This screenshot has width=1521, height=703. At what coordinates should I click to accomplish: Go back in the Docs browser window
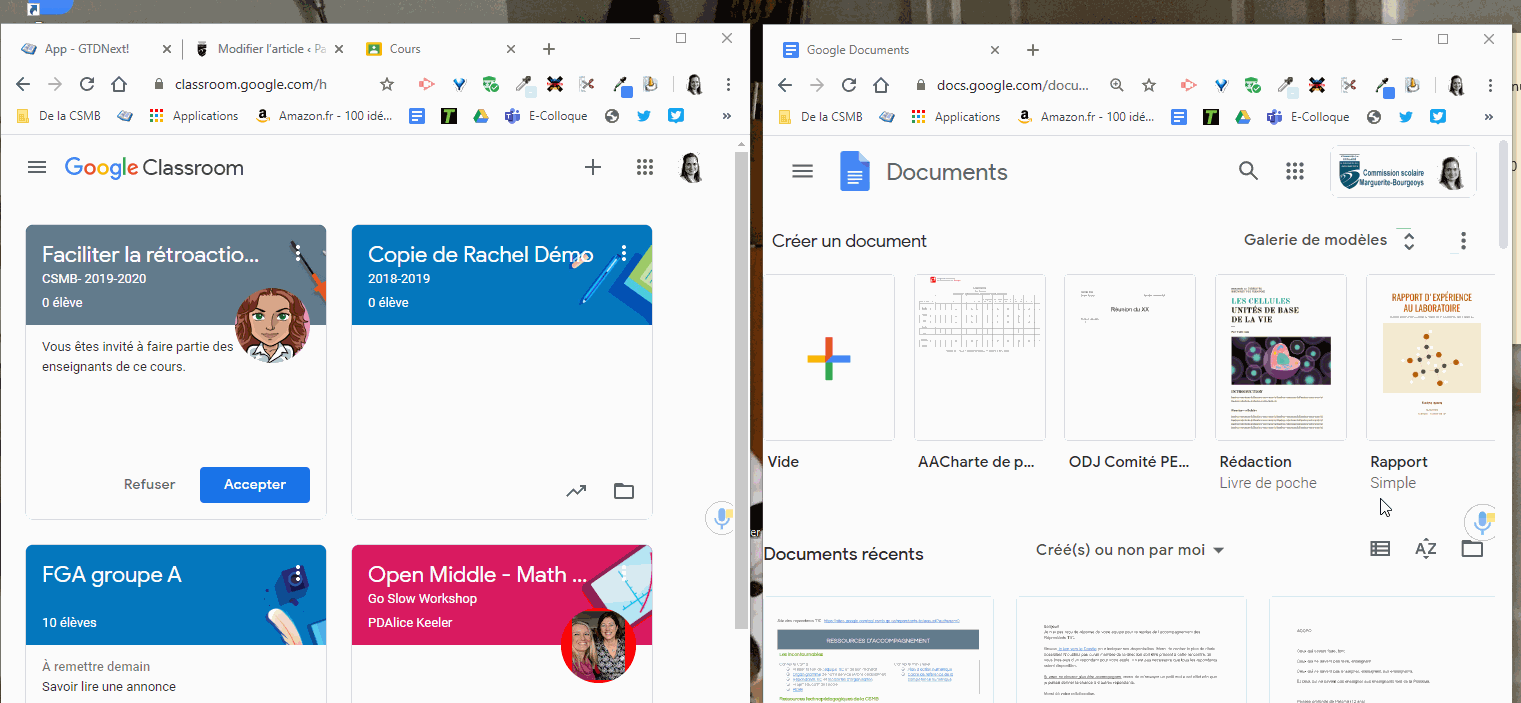(x=785, y=84)
